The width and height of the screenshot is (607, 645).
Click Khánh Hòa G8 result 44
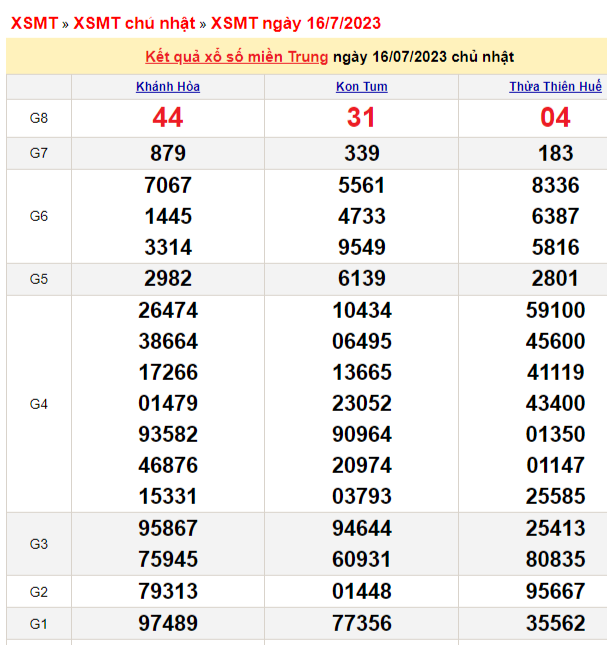click(x=168, y=118)
